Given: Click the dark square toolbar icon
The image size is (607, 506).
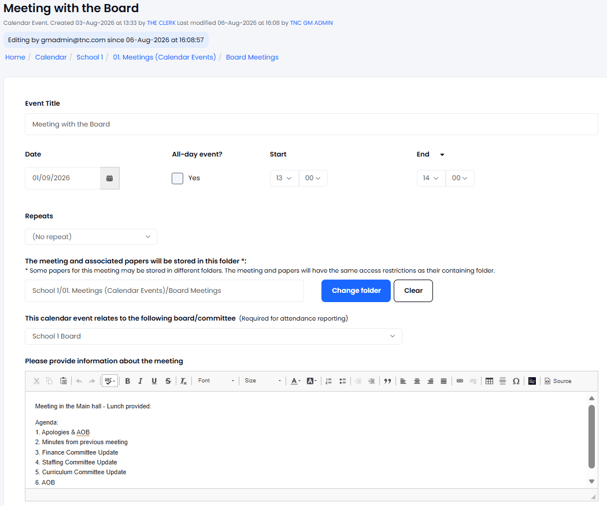Looking at the screenshot, I should point(532,381).
